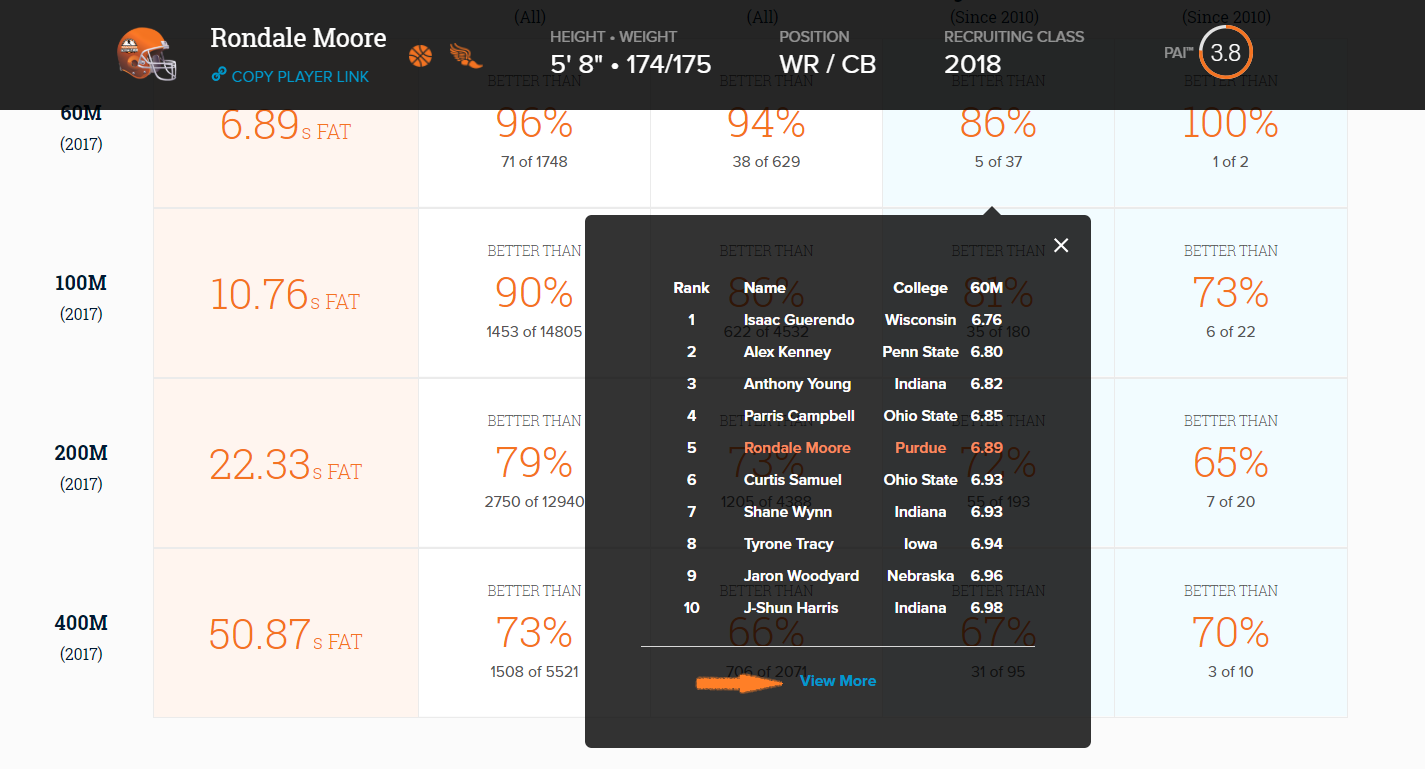Image resolution: width=1425 pixels, height=769 pixels.
Task: Click the 1508 of 5521 count
Action: tap(534, 672)
